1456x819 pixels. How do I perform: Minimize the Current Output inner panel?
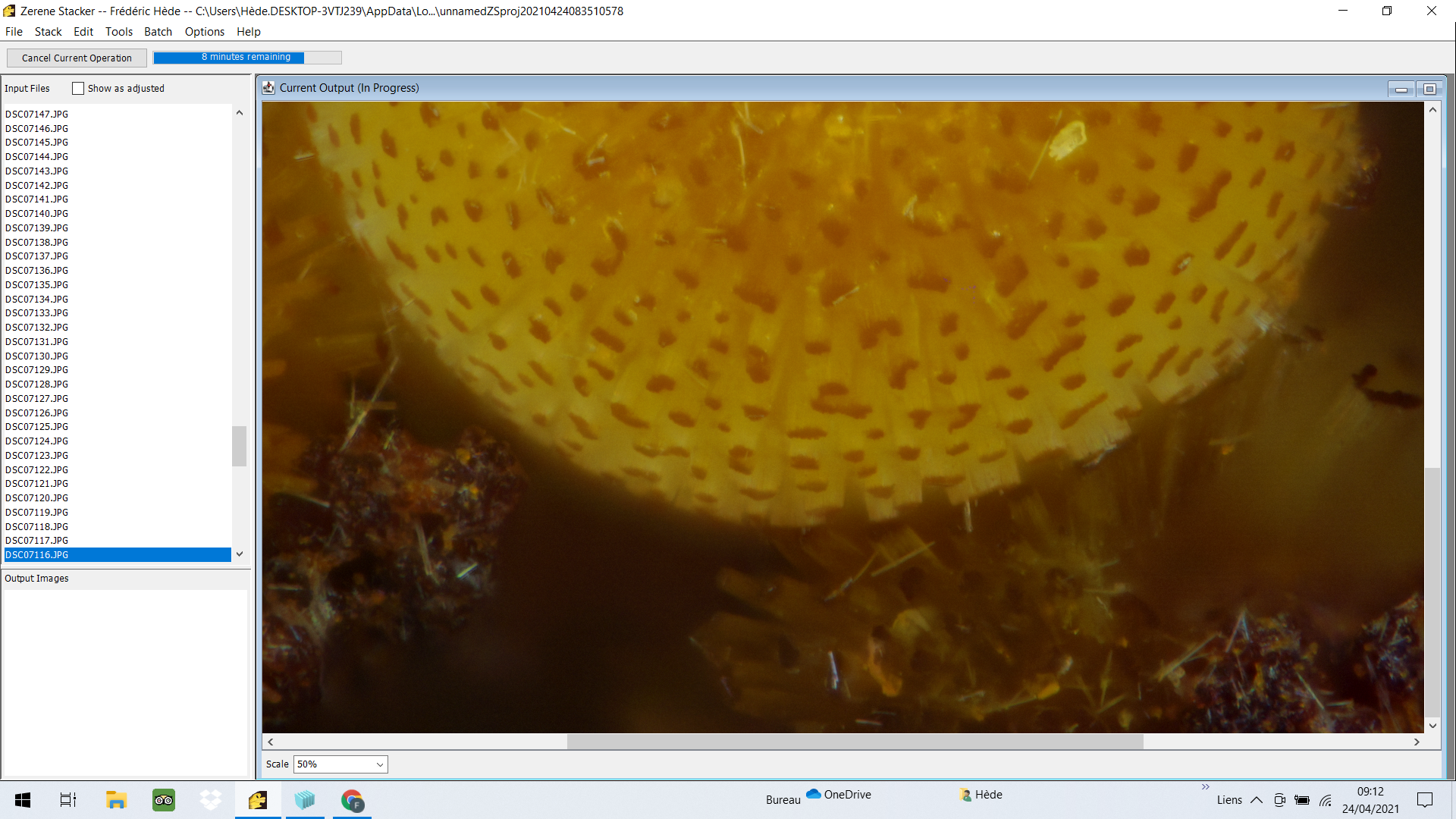tap(1401, 89)
